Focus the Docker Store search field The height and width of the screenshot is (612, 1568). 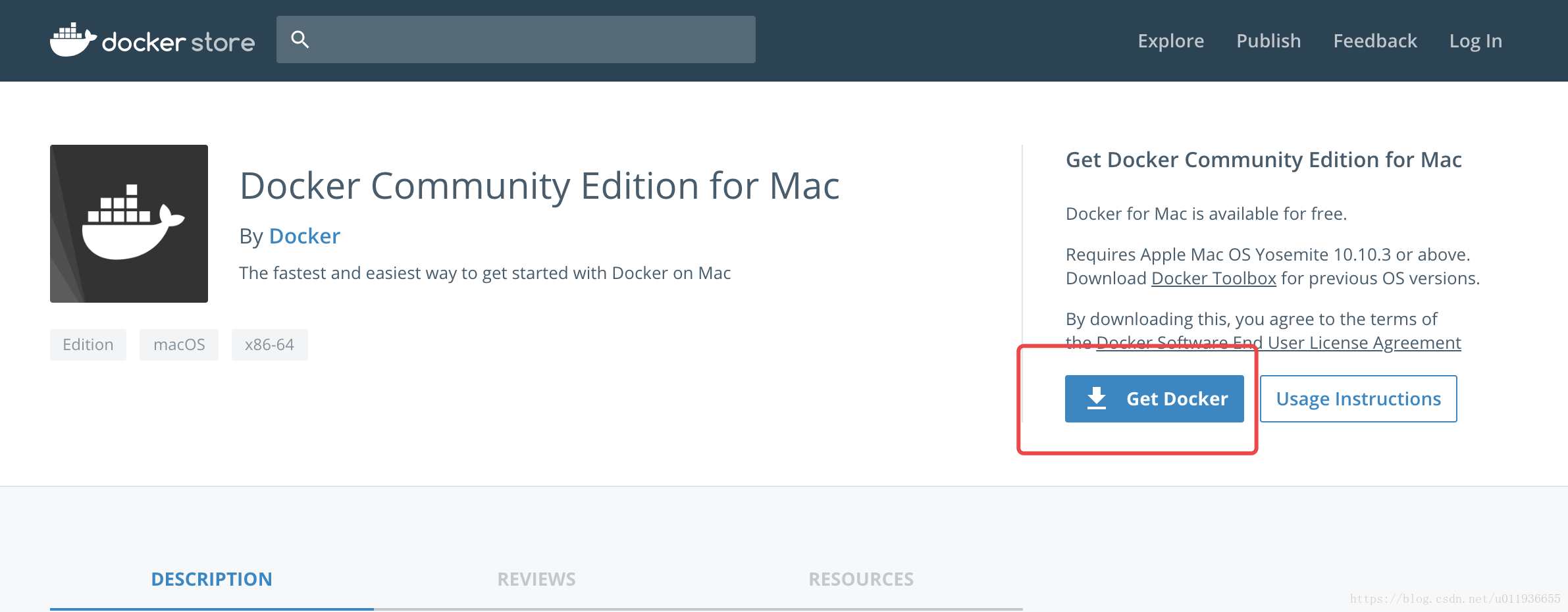pyautogui.click(x=516, y=39)
